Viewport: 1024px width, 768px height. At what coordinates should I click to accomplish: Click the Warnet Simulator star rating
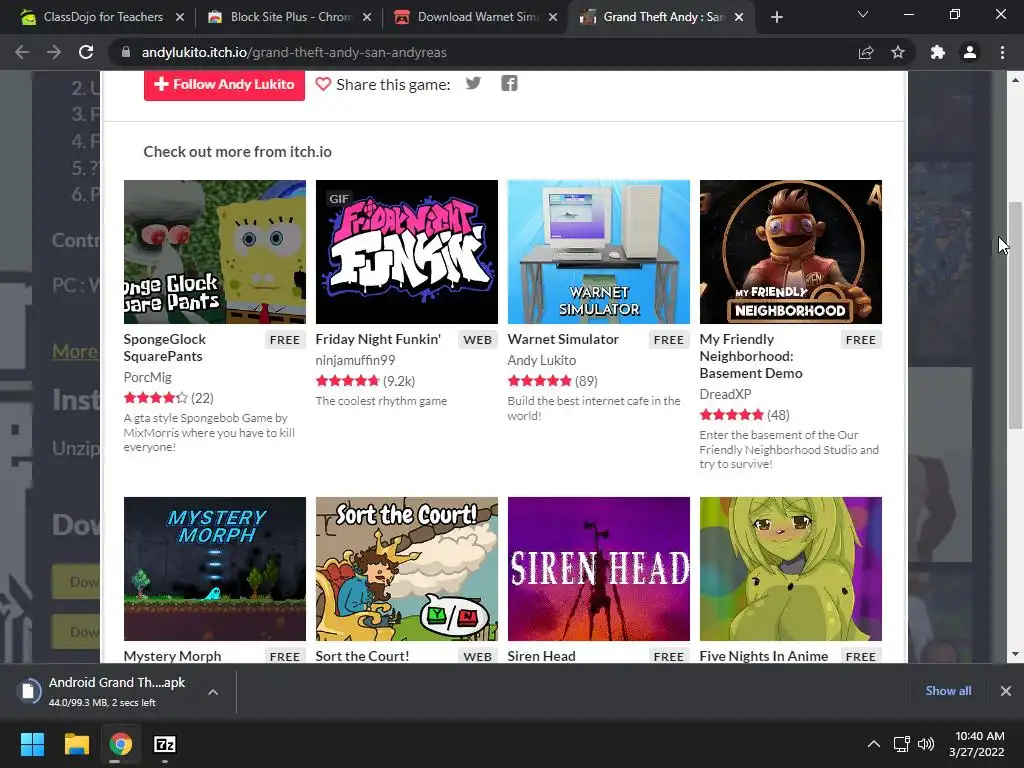539,381
